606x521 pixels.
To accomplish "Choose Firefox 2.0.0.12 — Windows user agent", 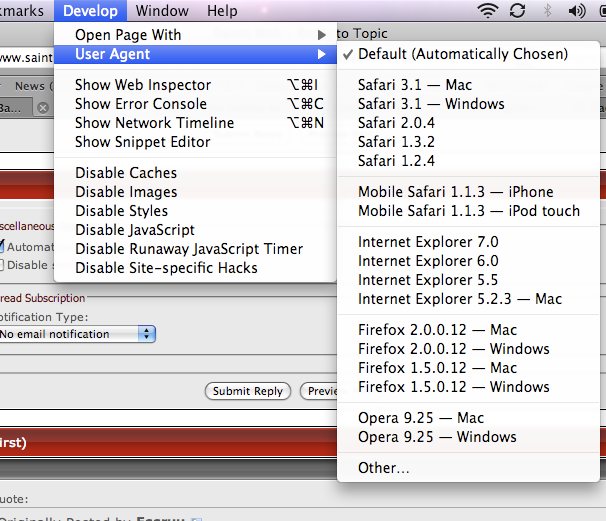I will pos(453,349).
